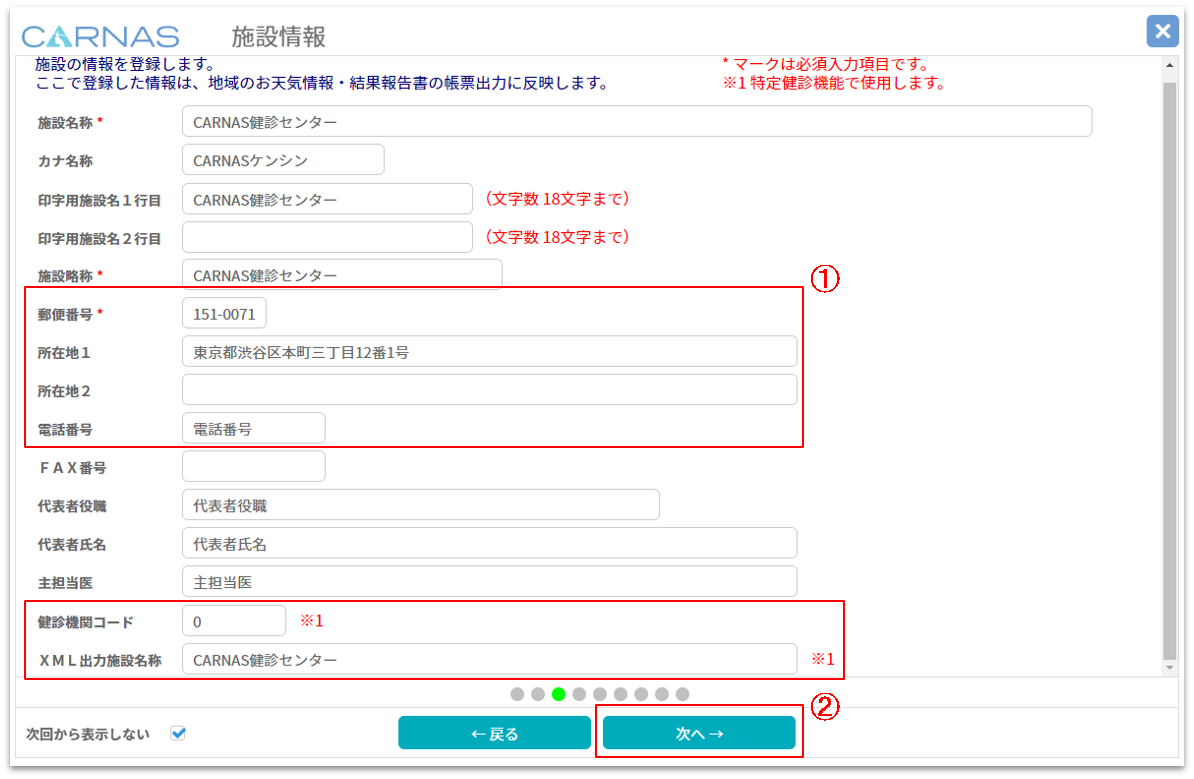This screenshot has height=779, width=1194.
Task: Click the vertical scrollbar thumb
Action: (x=1170, y=369)
